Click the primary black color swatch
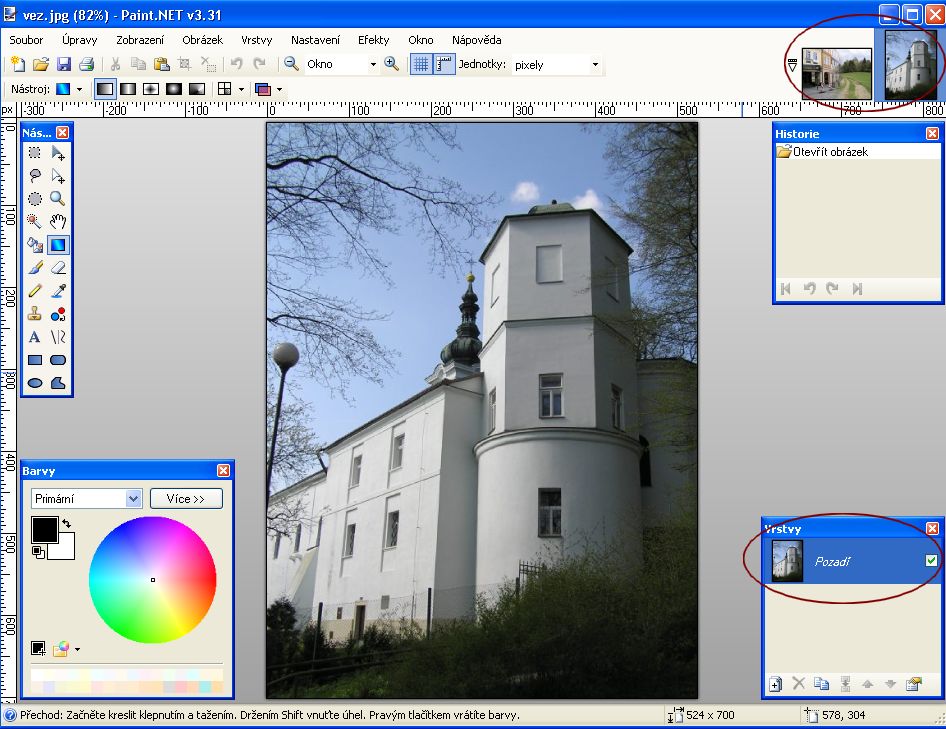Viewport: 946px width, 729px height. pos(44,529)
